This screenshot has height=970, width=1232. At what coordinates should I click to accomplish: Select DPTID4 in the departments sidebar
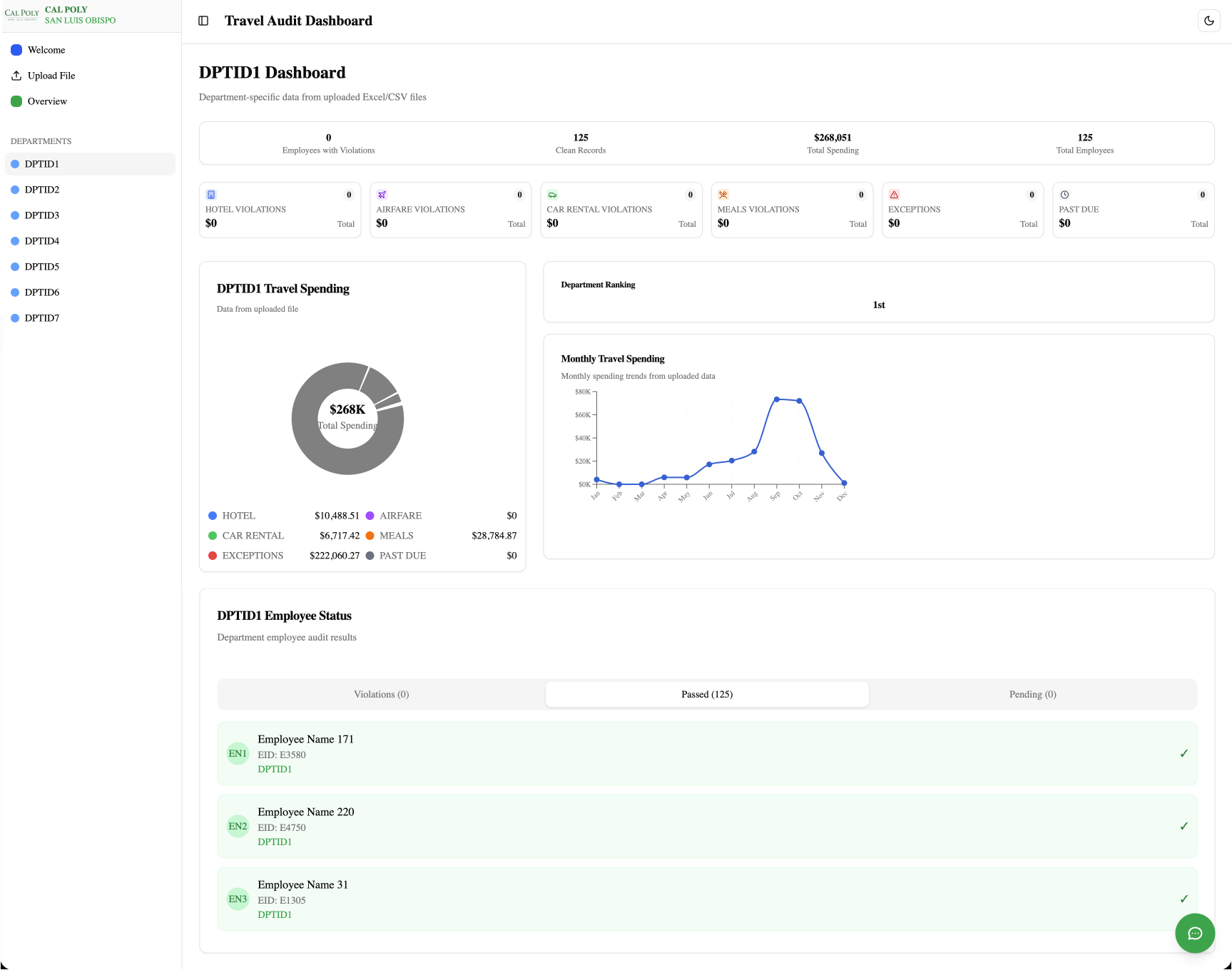41,241
